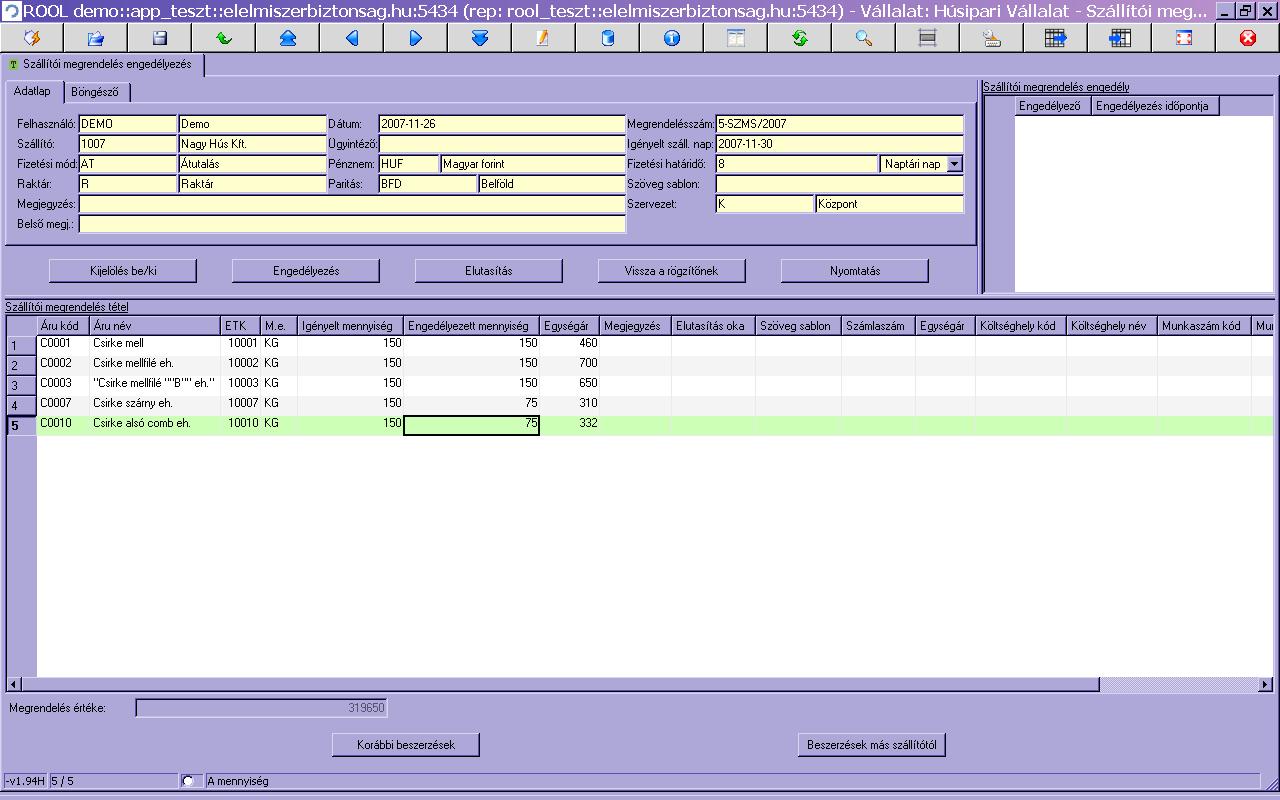Jump to last record using double-down arrow

click(x=480, y=38)
